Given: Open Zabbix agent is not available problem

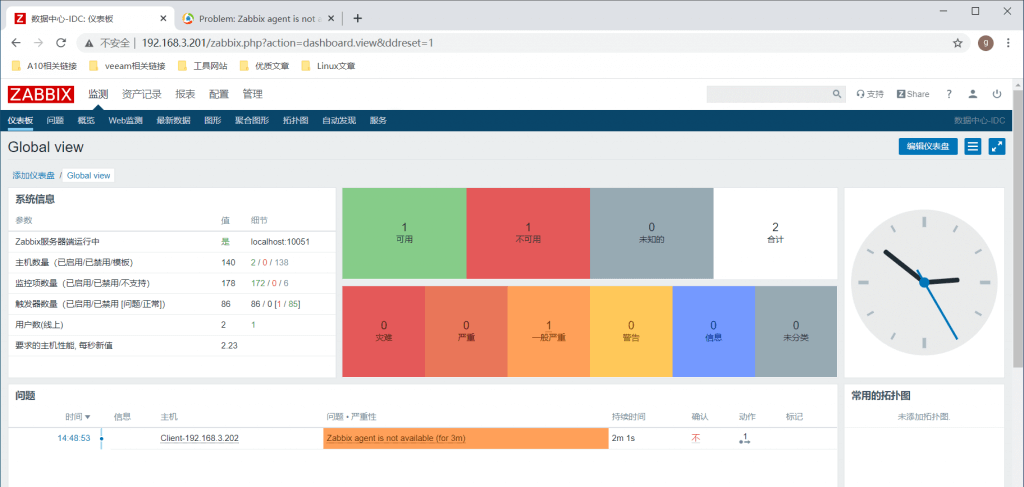Looking at the screenshot, I should tap(396, 438).
